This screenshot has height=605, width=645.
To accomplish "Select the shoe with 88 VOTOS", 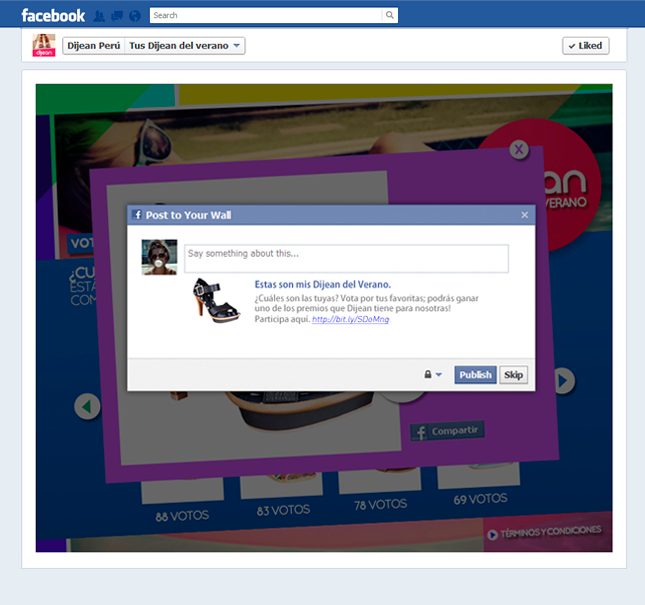I will [x=182, y=489].
